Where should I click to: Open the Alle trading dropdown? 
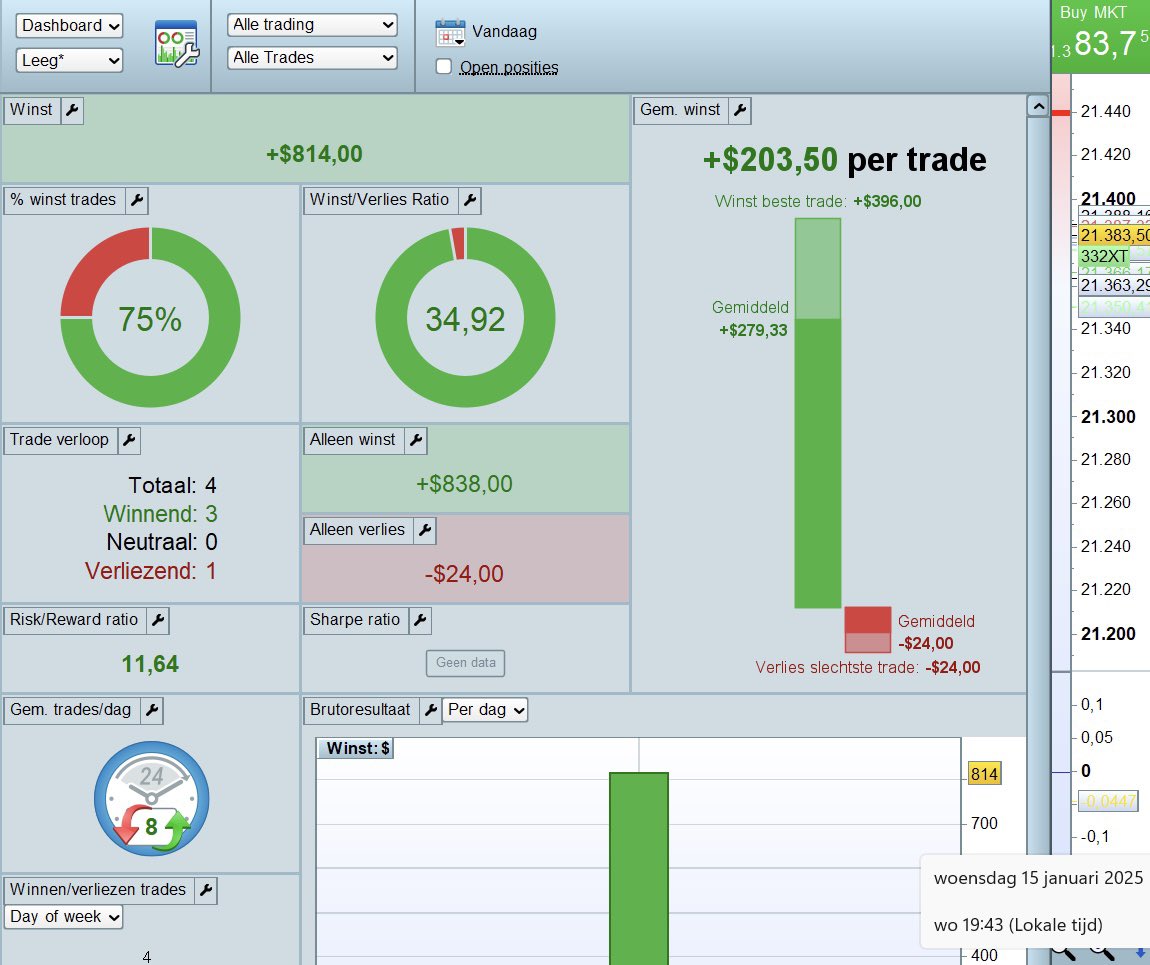312,25
